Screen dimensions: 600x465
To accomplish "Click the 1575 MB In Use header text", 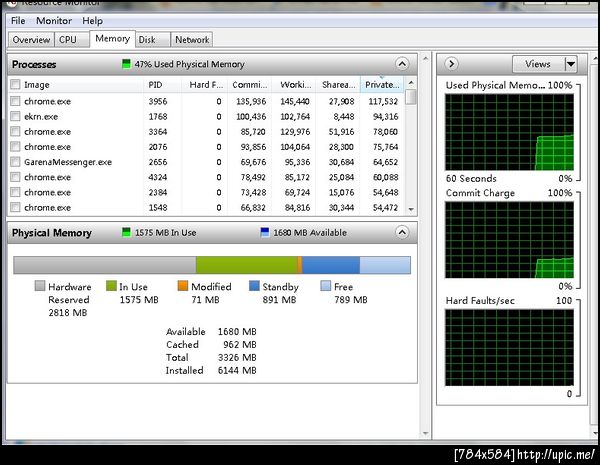I will coord(165,232).
